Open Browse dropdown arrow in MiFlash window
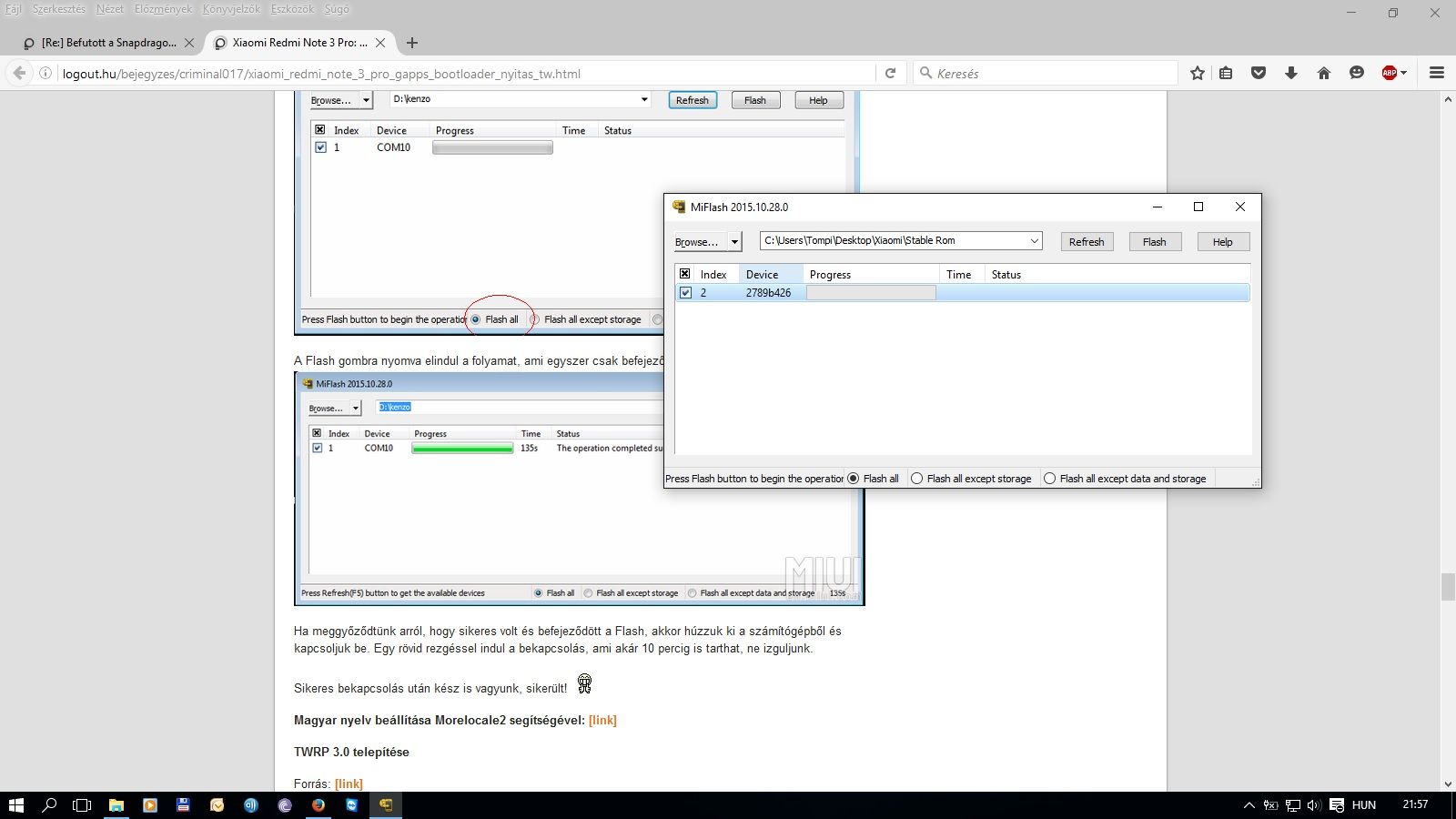Viewport: 1456px width, 819px height. 733,242
